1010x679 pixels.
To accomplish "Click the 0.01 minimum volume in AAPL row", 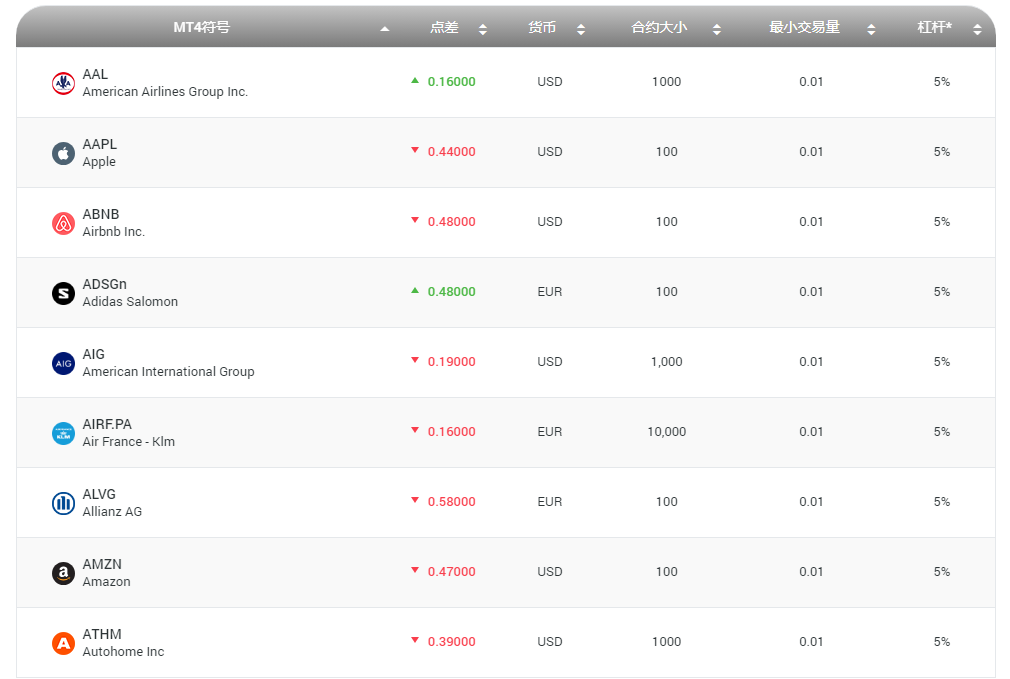I will pyautogui.click(x=811, y=151).
